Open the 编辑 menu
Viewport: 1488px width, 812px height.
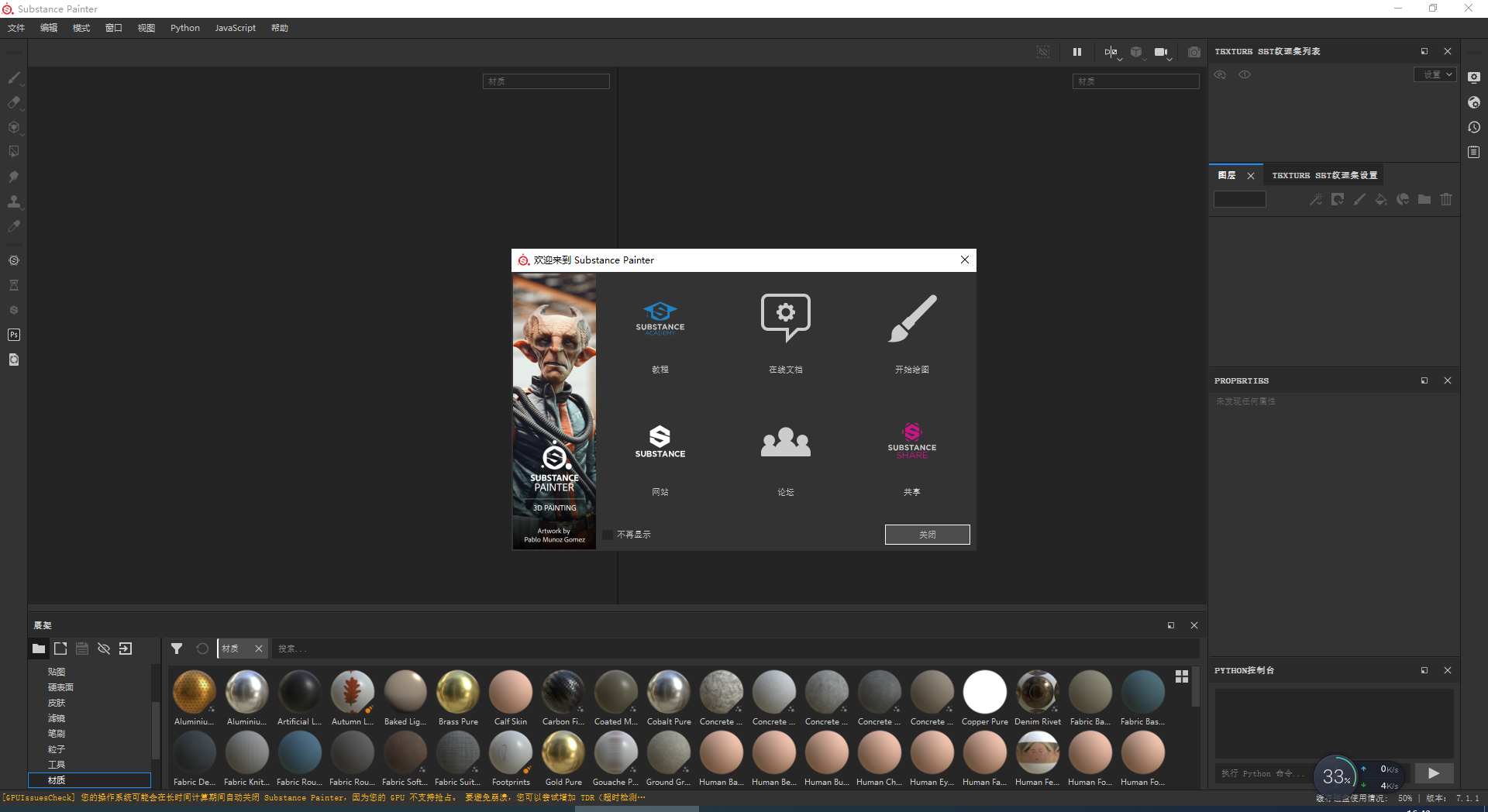click(x=49, y=28)
